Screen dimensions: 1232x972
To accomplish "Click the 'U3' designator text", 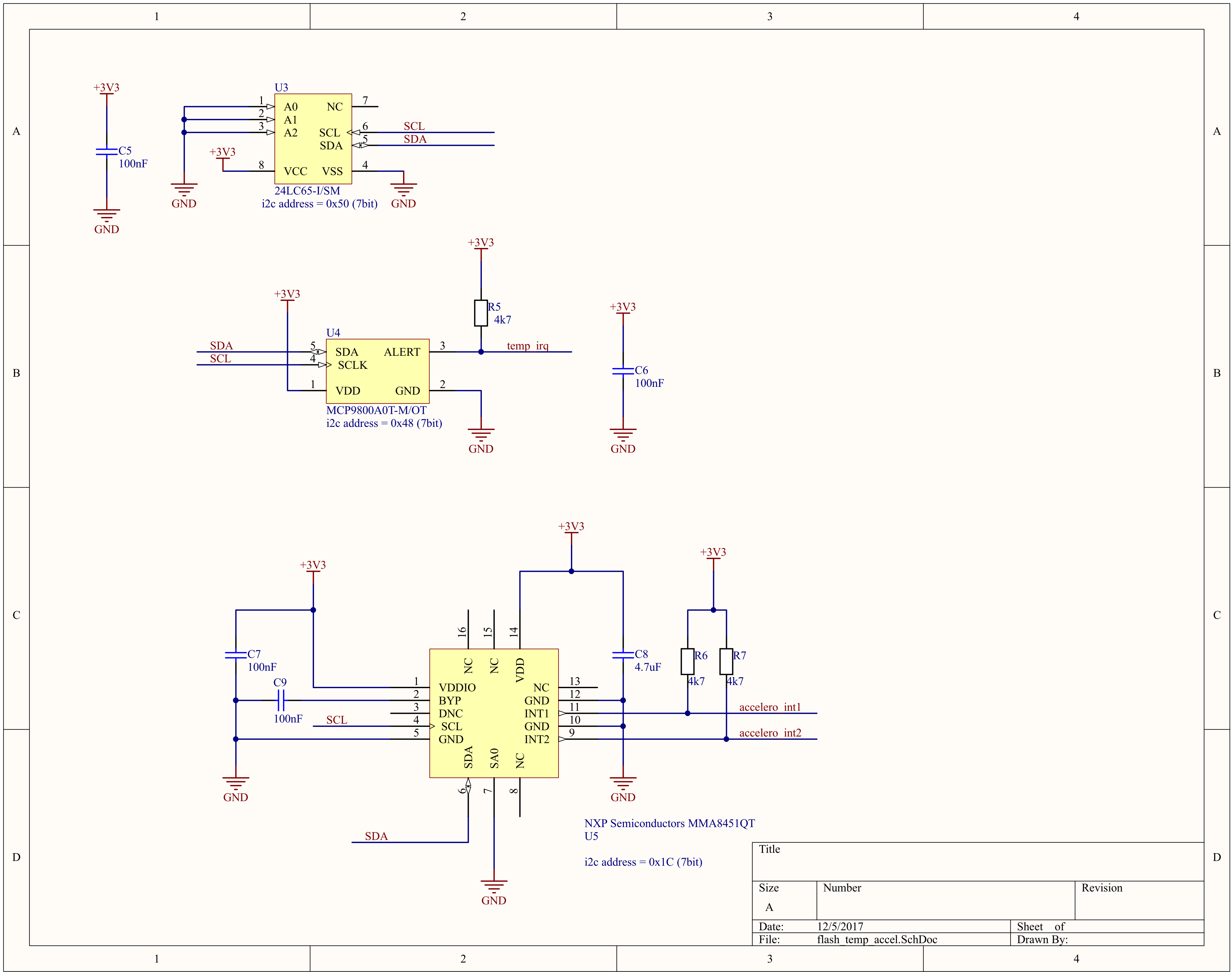I will pos(281,87).
